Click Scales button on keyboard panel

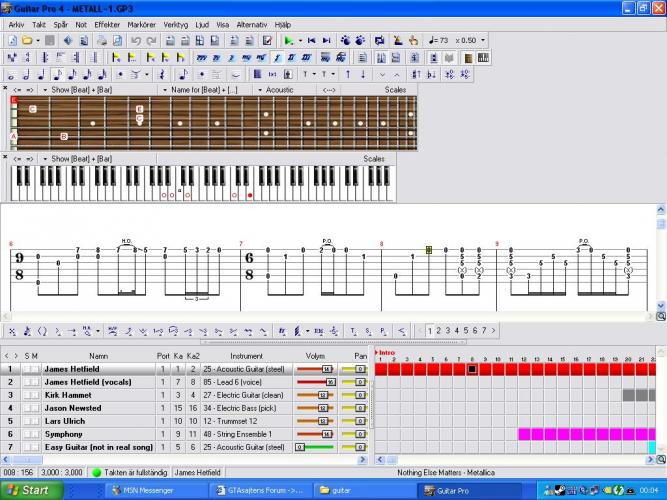(374, 158)
